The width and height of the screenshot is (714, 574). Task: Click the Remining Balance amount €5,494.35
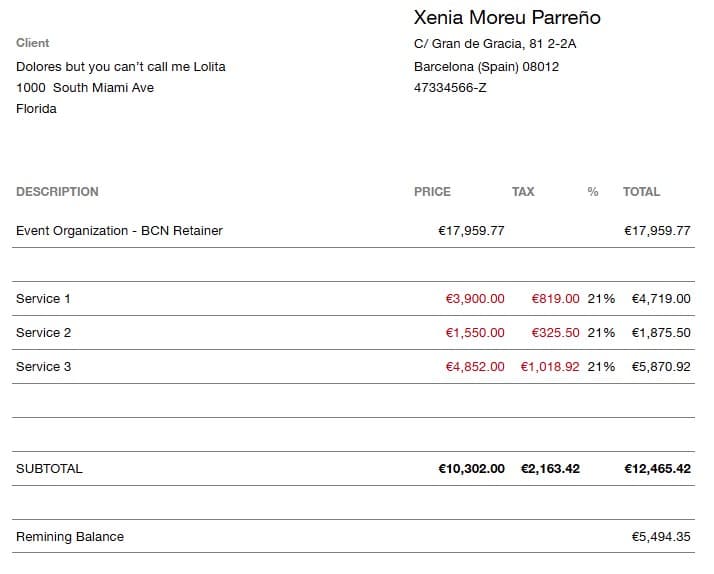tap(661, 537)
